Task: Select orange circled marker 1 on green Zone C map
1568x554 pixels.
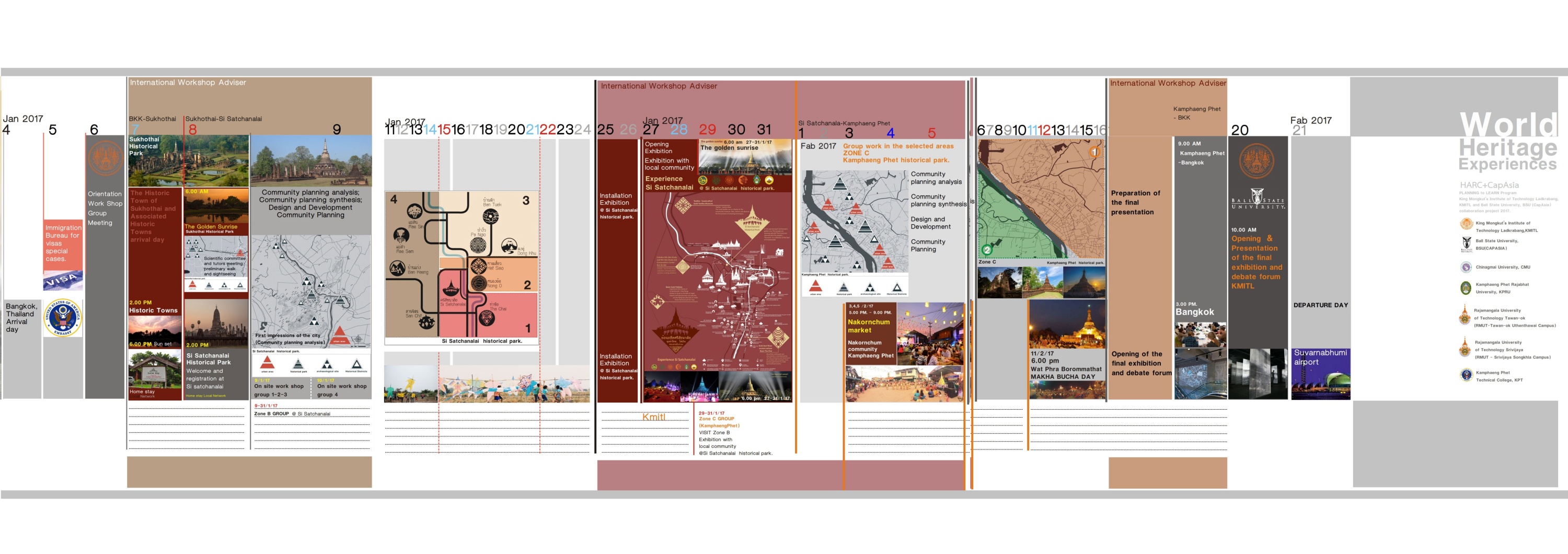Action: pos(1094,152)
